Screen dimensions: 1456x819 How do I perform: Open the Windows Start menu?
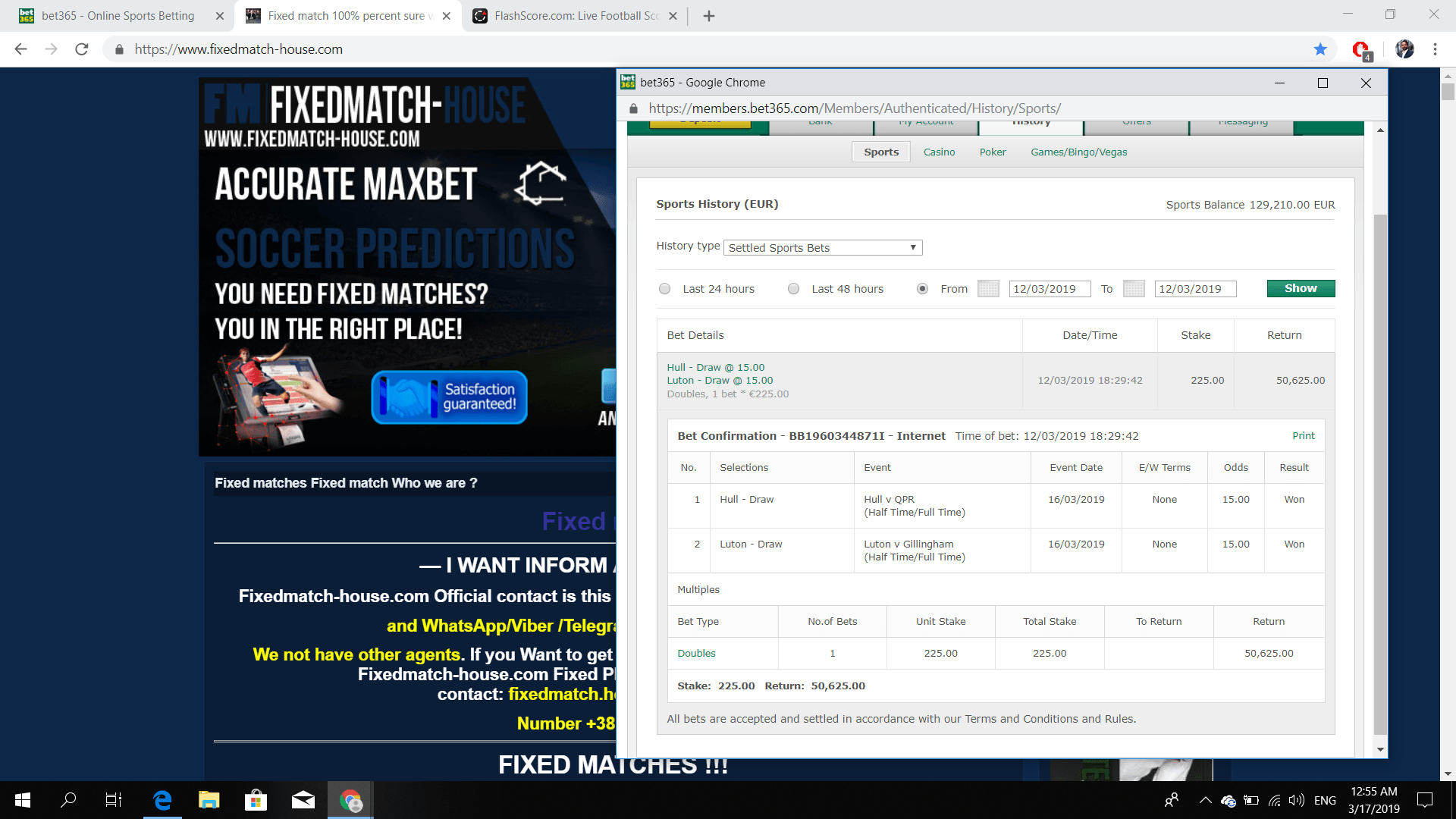(x=23, y=800)
